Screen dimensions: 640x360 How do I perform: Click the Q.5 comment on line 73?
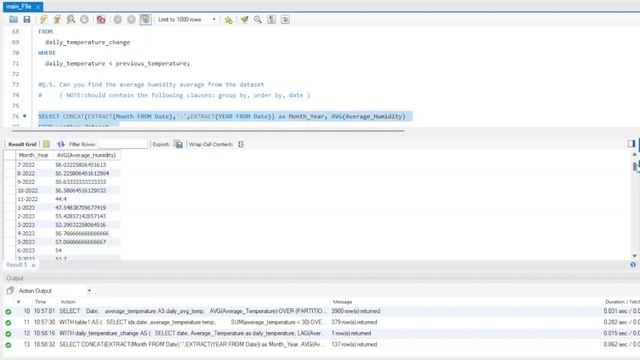click(x=151, y=84)
